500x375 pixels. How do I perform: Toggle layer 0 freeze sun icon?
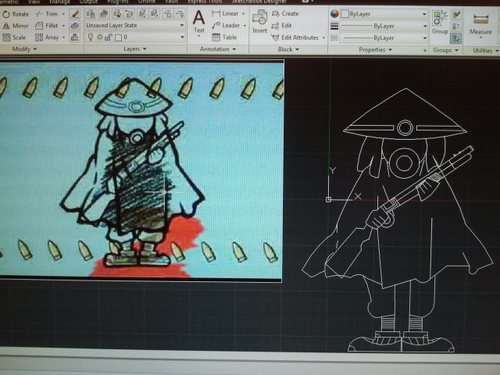click(99, 37)
